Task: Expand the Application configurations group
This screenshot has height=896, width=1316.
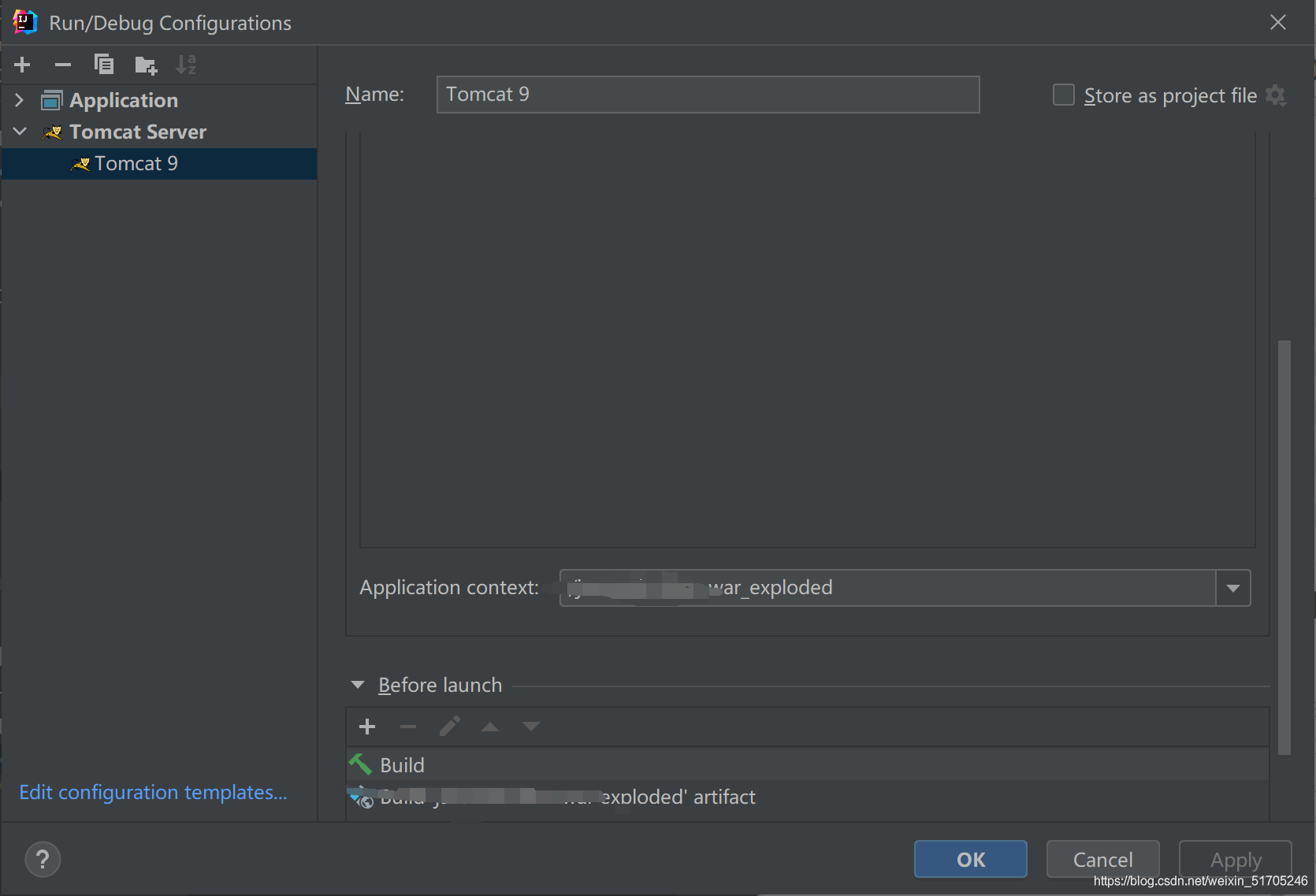Action: coord(18,100)
